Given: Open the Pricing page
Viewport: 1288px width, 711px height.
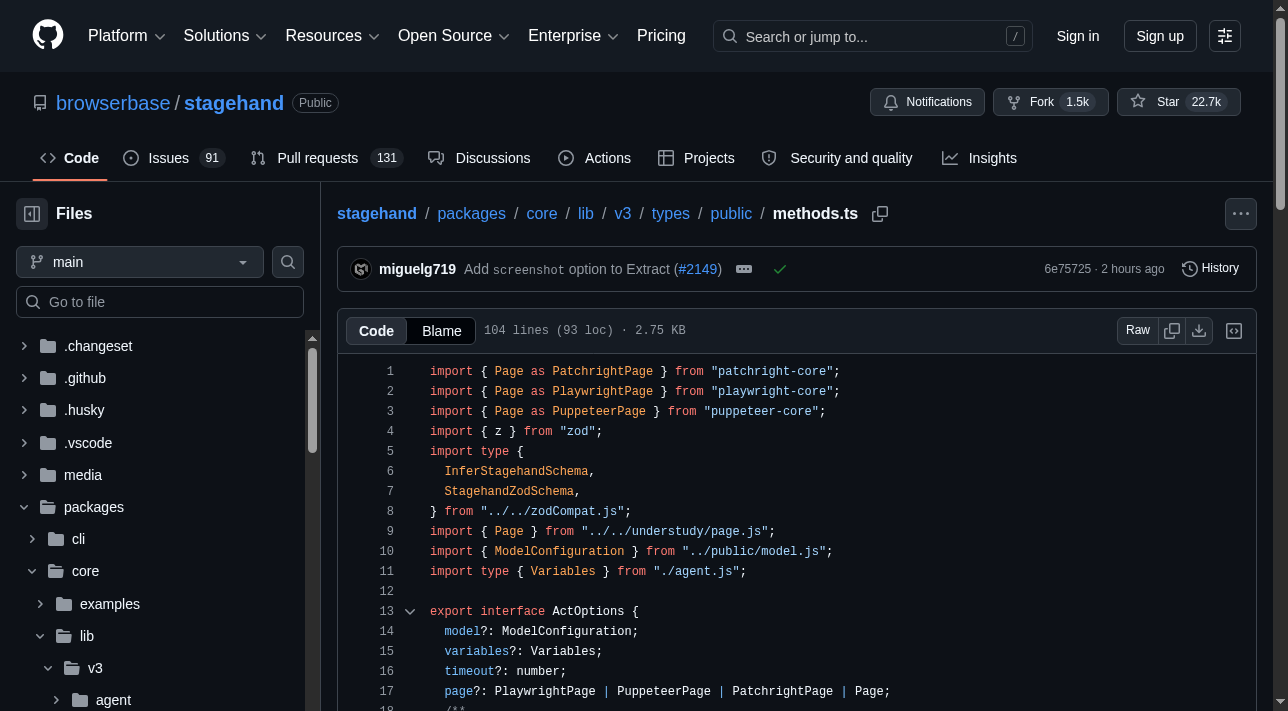Looking at the screenshot, I should (661, 36).
